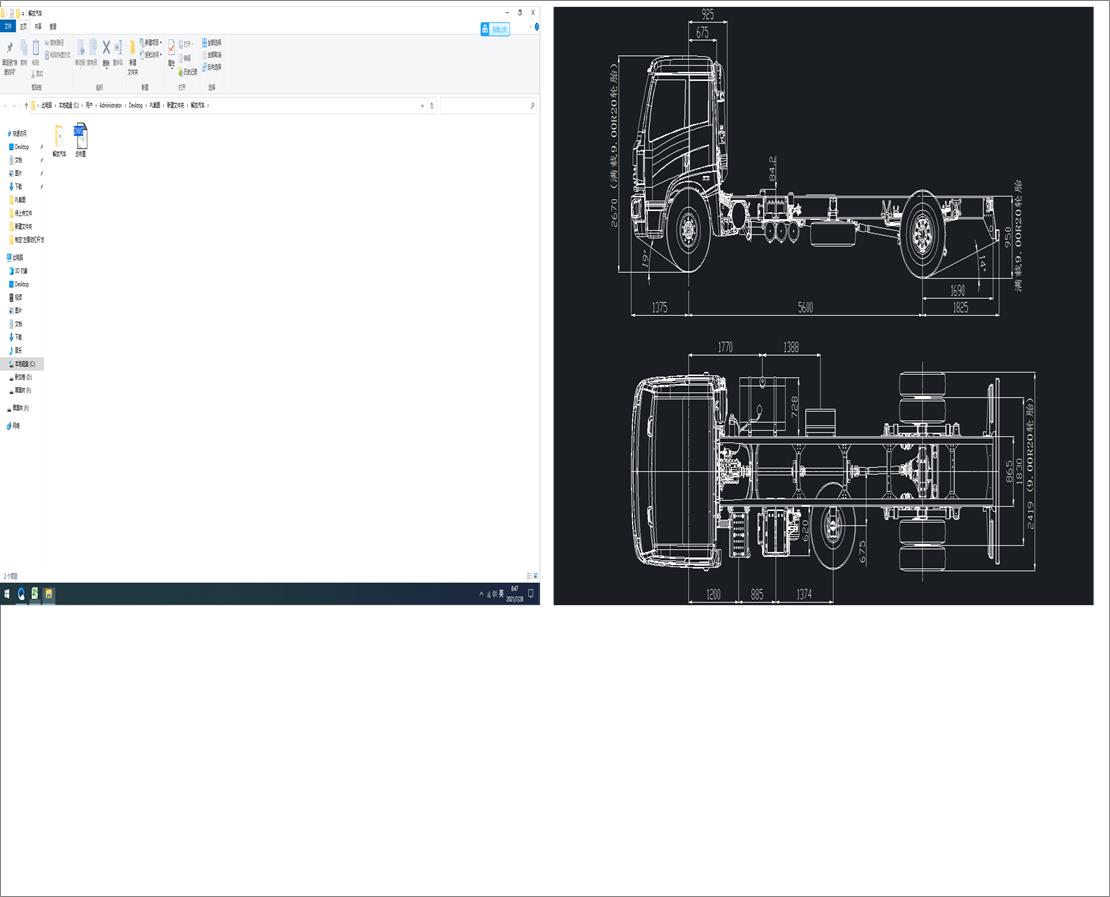Click This PC in the navigation pane

(16, 258)
